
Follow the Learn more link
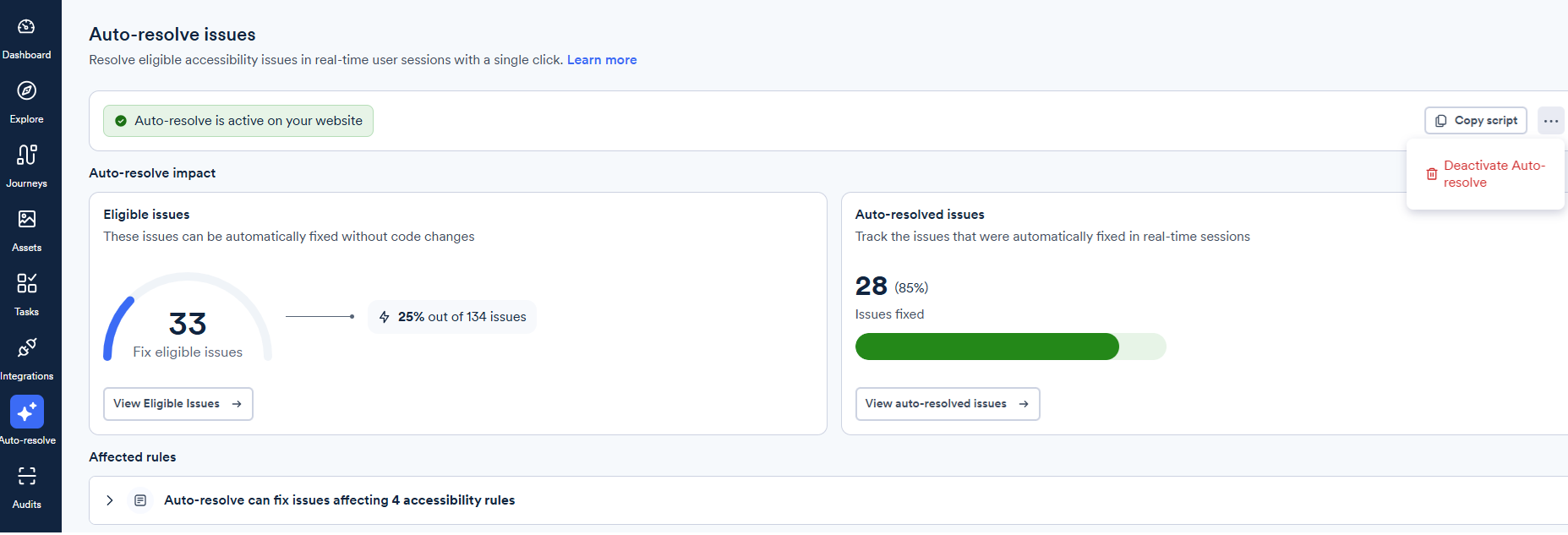[x=602, y=60]
